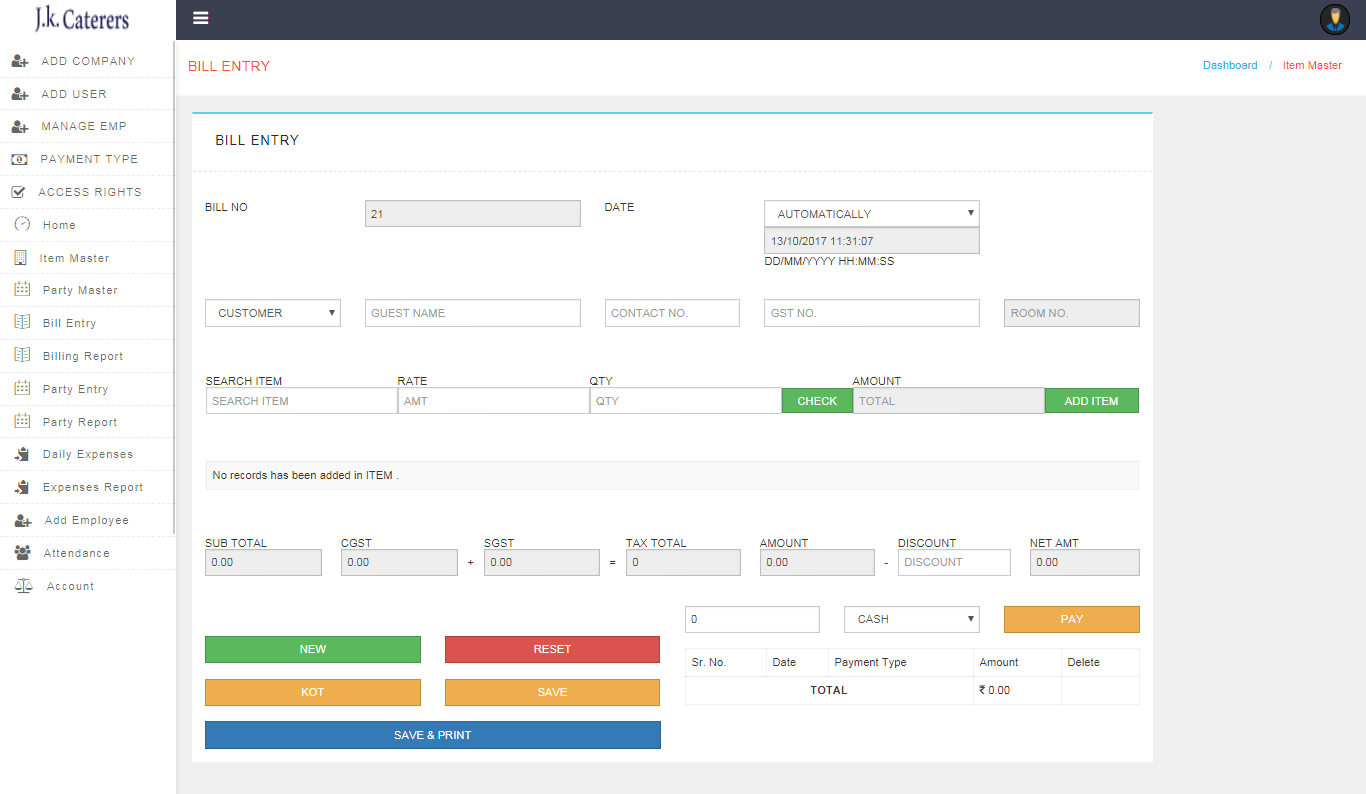This screenshot has height=794, width=1366.
Task: Select the Expenses Report icon
Action: click(20, 487)
